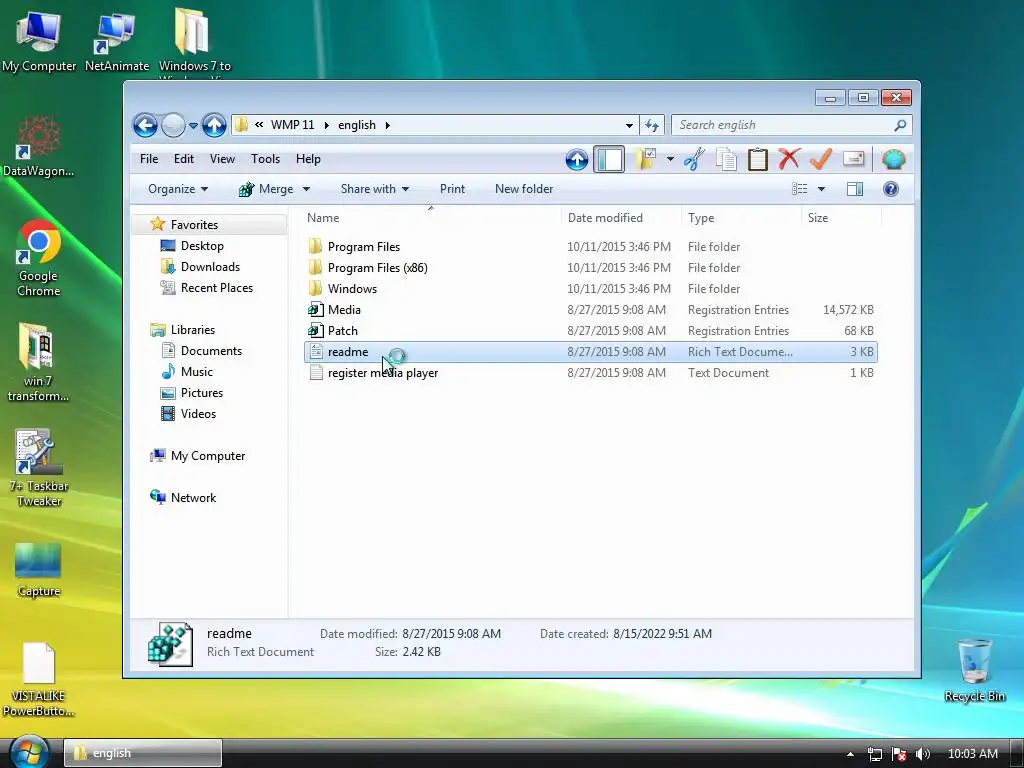Select the Windows folder in file list
This screenshot has height=768, width=1024.
[352, 289]
